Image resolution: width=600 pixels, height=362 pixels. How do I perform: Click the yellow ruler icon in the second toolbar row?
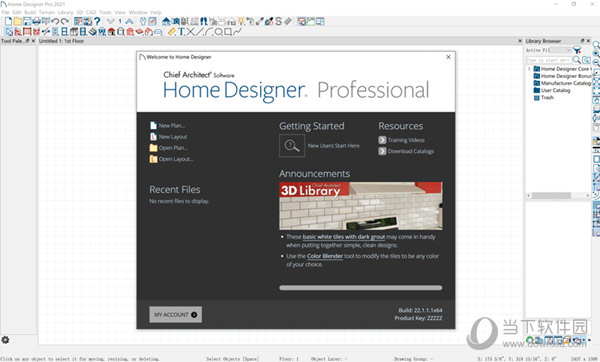[x=172, y=31]
